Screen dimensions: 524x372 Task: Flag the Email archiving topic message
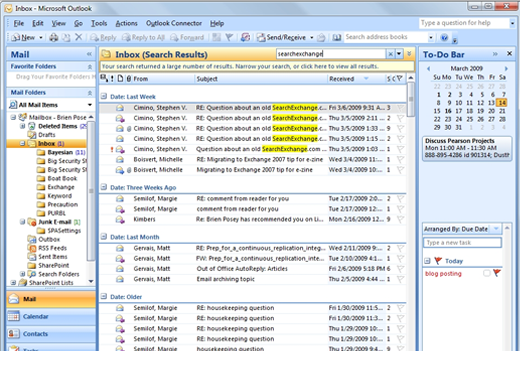[400, 279]
